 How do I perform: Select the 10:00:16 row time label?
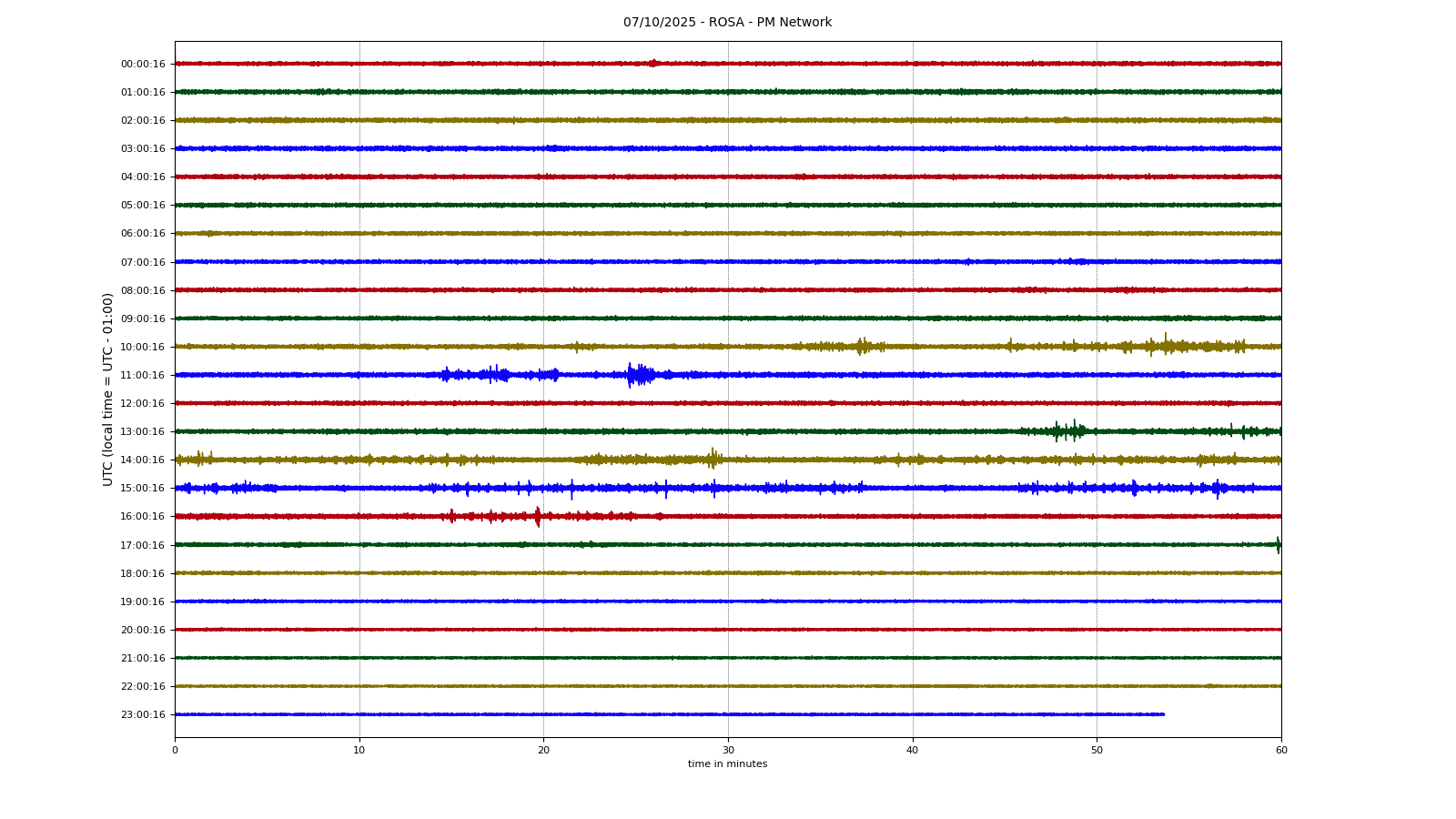(143, 347)
